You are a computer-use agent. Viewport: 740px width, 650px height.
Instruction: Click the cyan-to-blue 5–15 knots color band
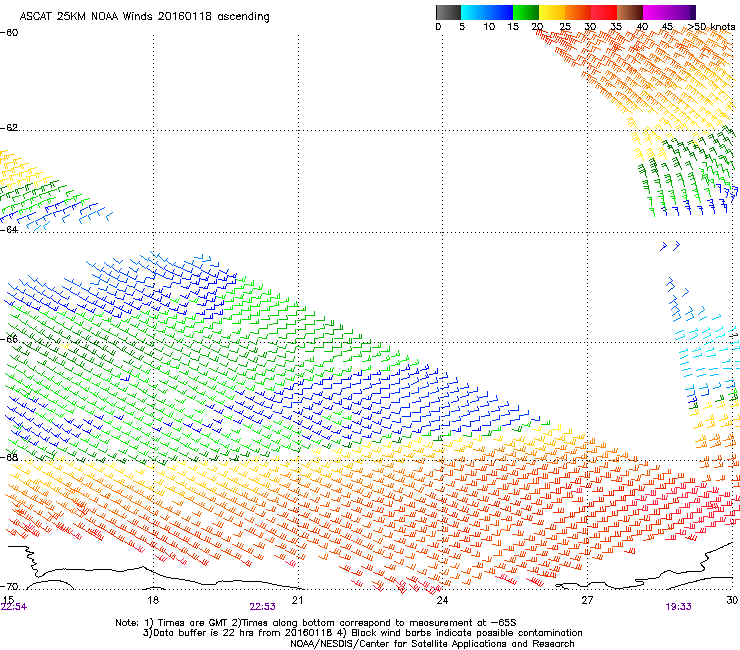click(487, 12)
